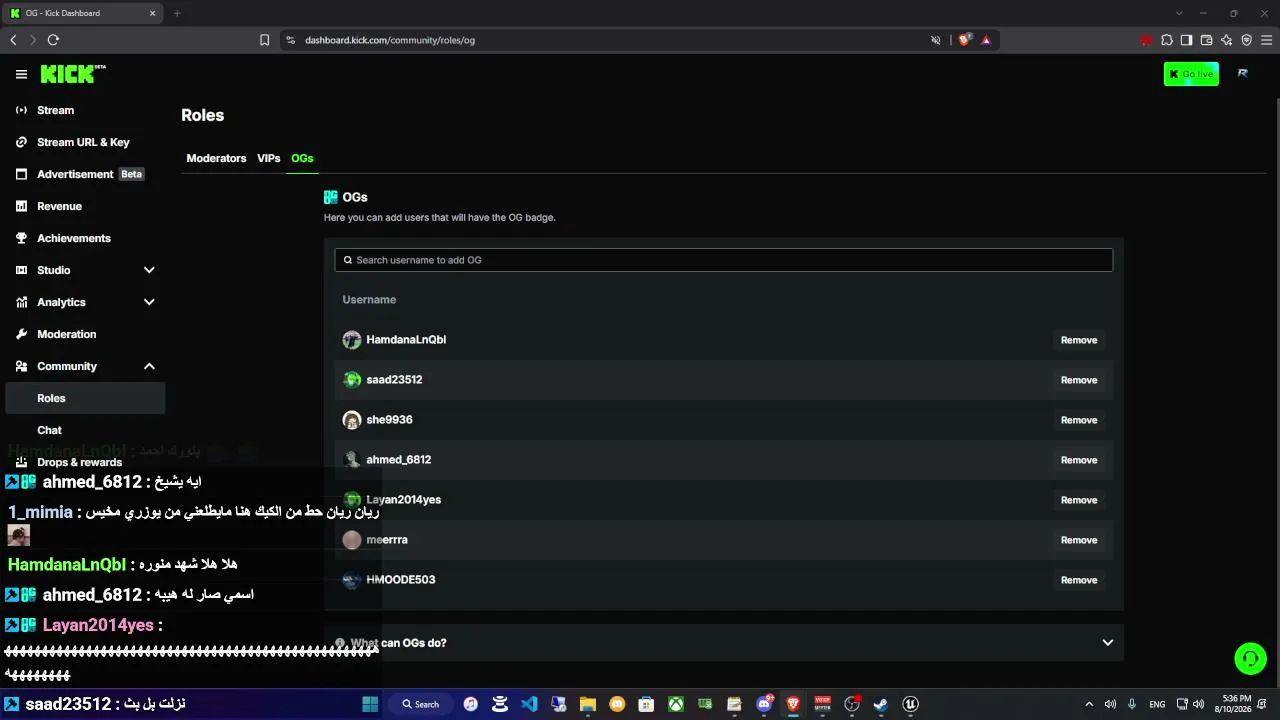Click the Go live button

click(1191, 74)
